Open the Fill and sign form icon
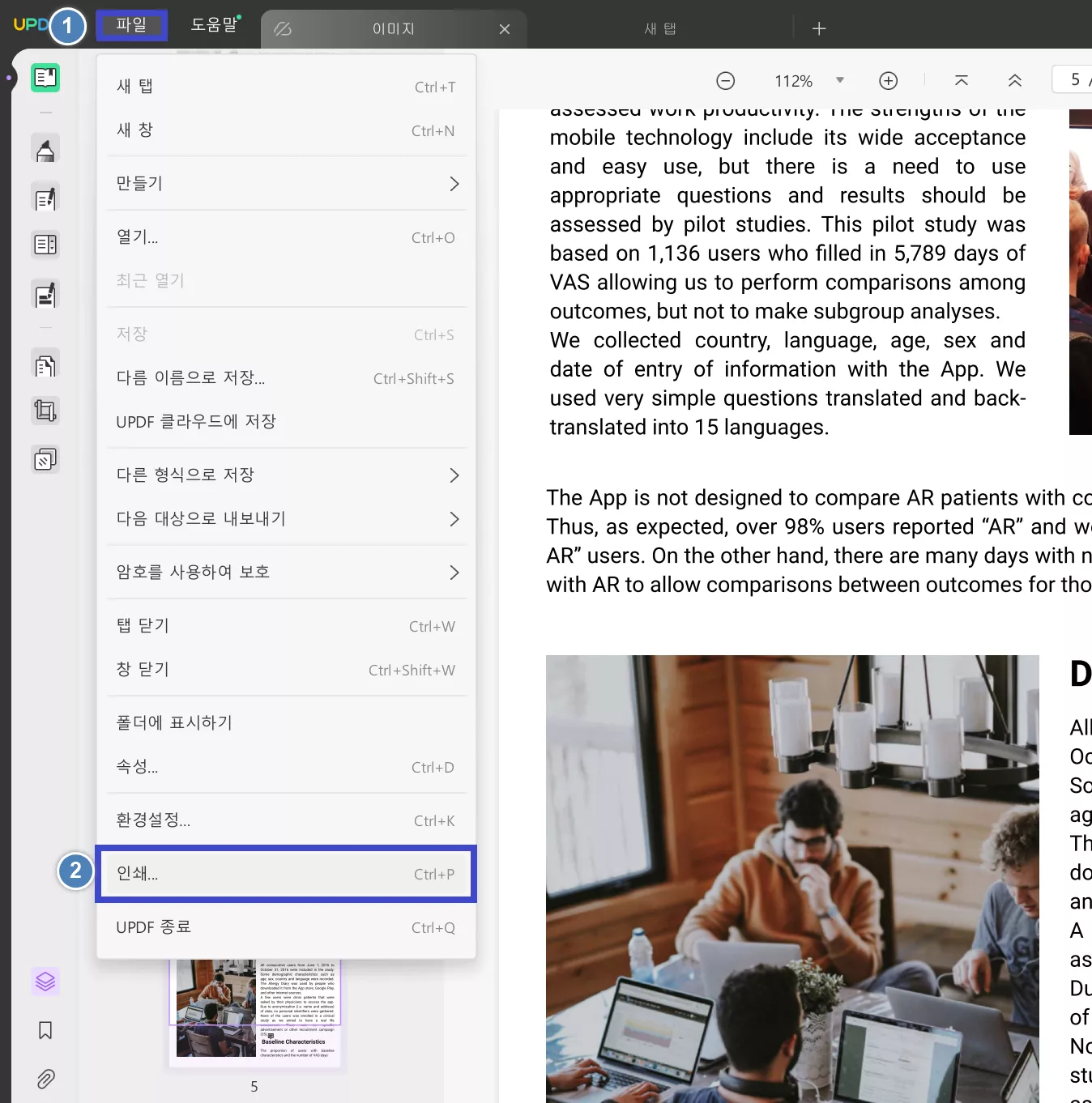 pyautogui.click(x=45, y=295)
